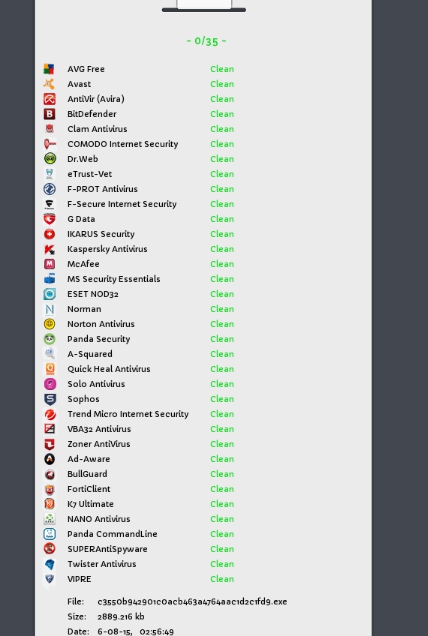Click the MS Security Essentials entry
The height and width of the screenshot is (636, 428).
(x=114, y=279)
